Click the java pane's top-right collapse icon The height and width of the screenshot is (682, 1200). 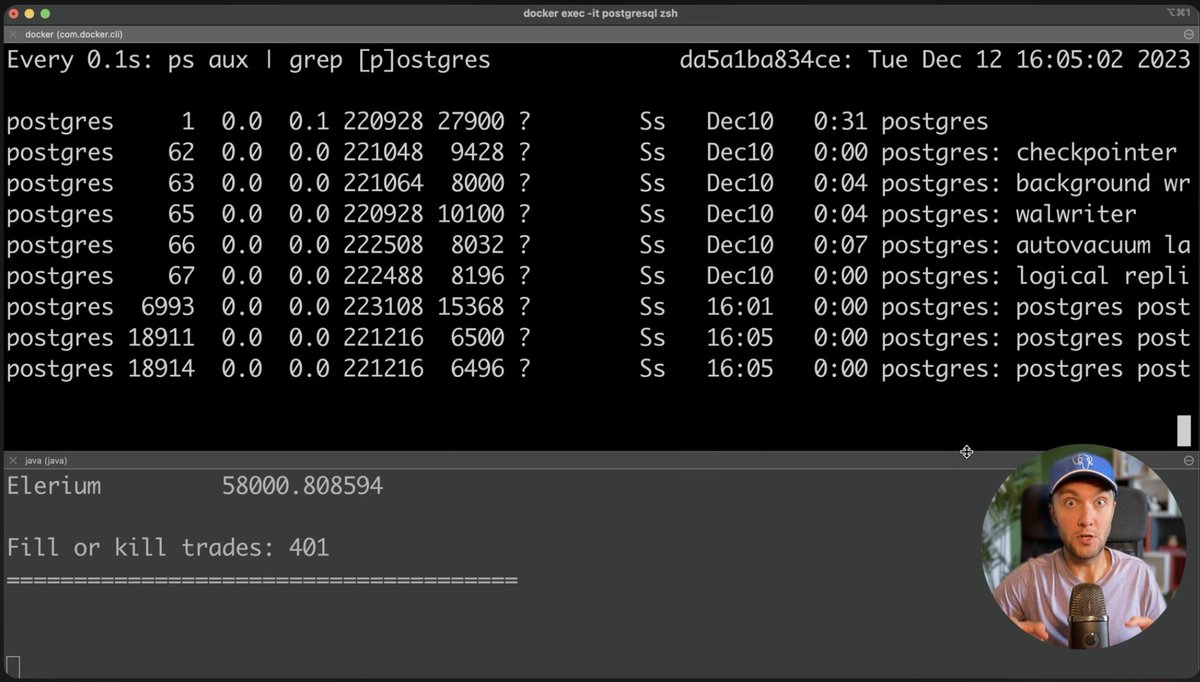click(x=1188, y=460)
